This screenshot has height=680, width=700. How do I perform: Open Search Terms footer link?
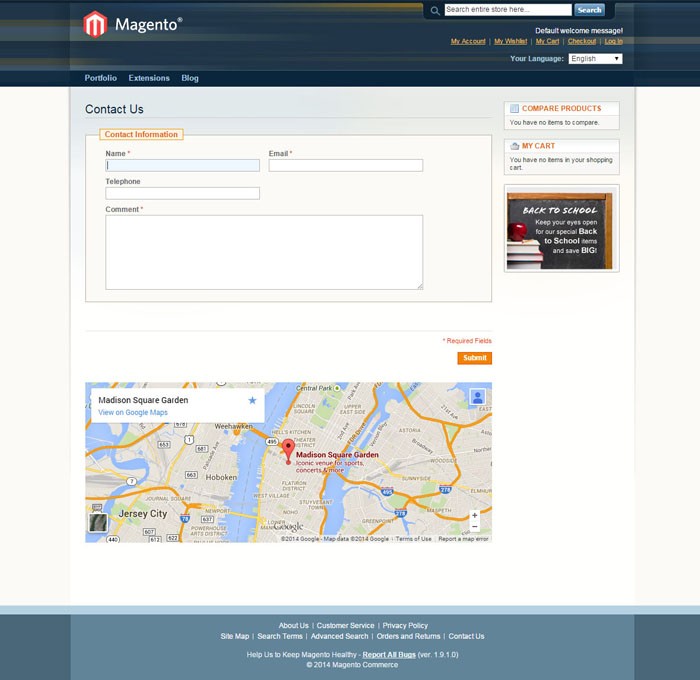[x=280, y=636]
